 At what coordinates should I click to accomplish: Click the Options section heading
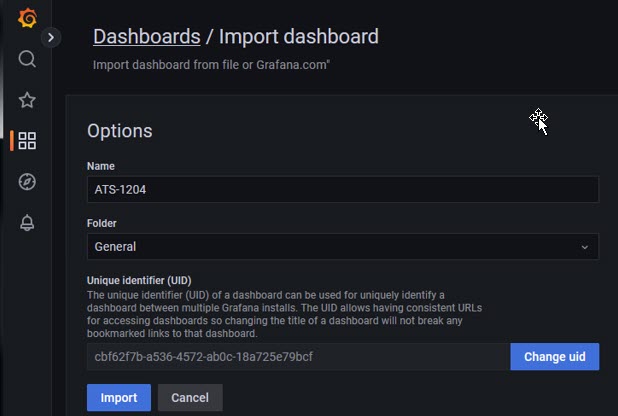click(119, 131)
